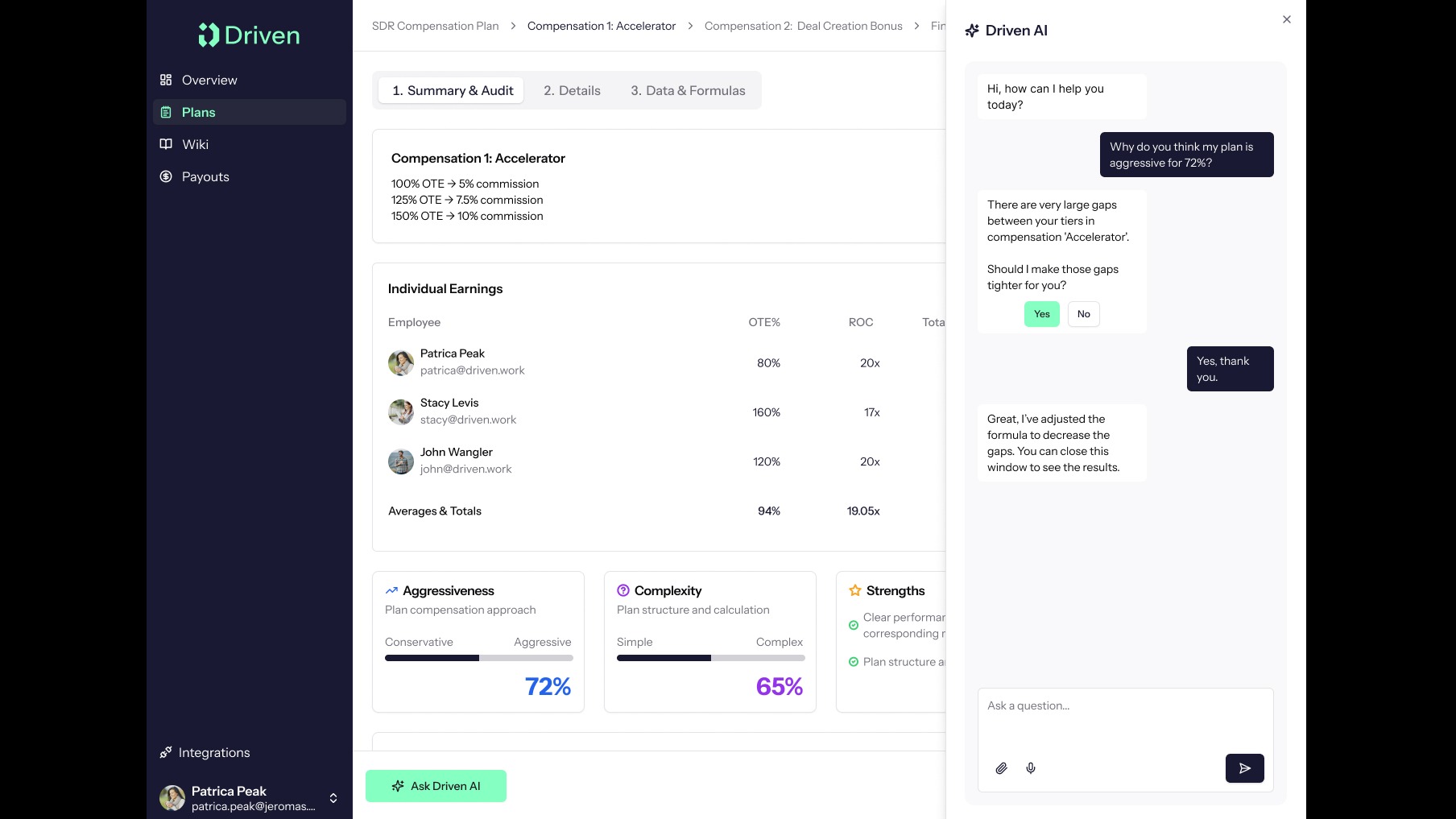Click the Aggressiveness progress bar
Image resolution: width=1456 pixels, height=819 pixels.
[478, 658]
